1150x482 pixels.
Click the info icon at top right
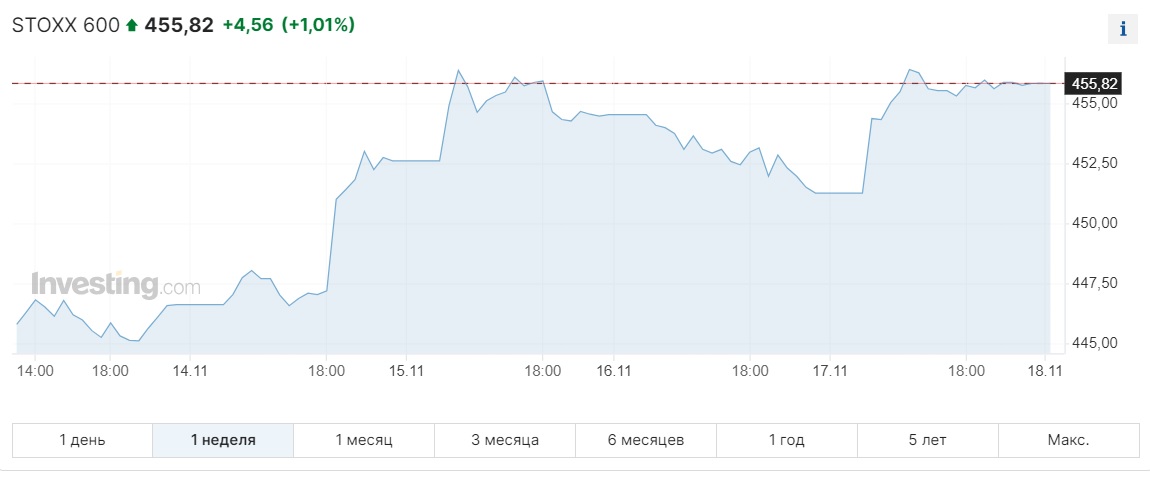tap(1123, 29)
